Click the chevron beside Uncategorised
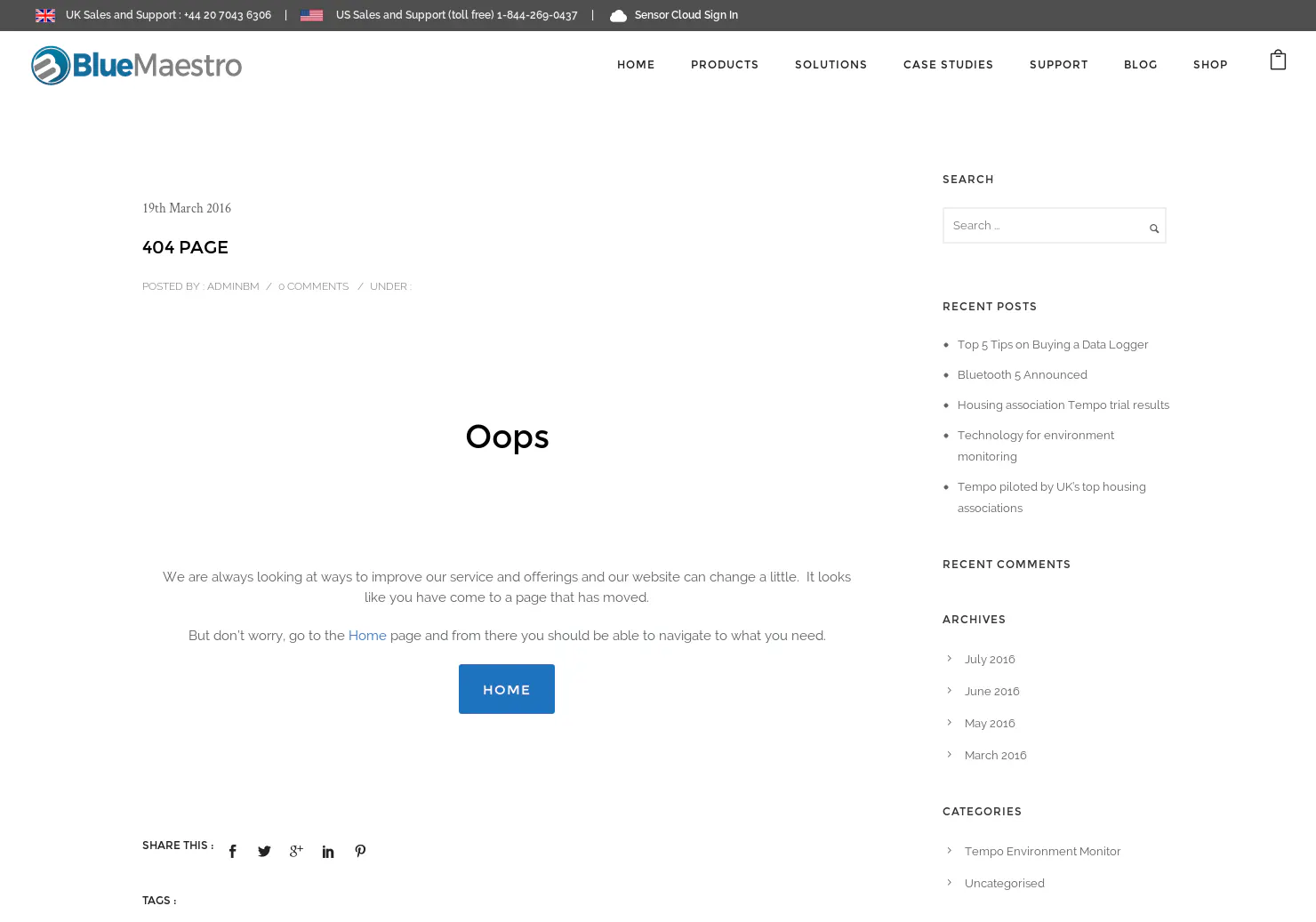Viewport: 1316px width, 922px height. pos(949,883)
